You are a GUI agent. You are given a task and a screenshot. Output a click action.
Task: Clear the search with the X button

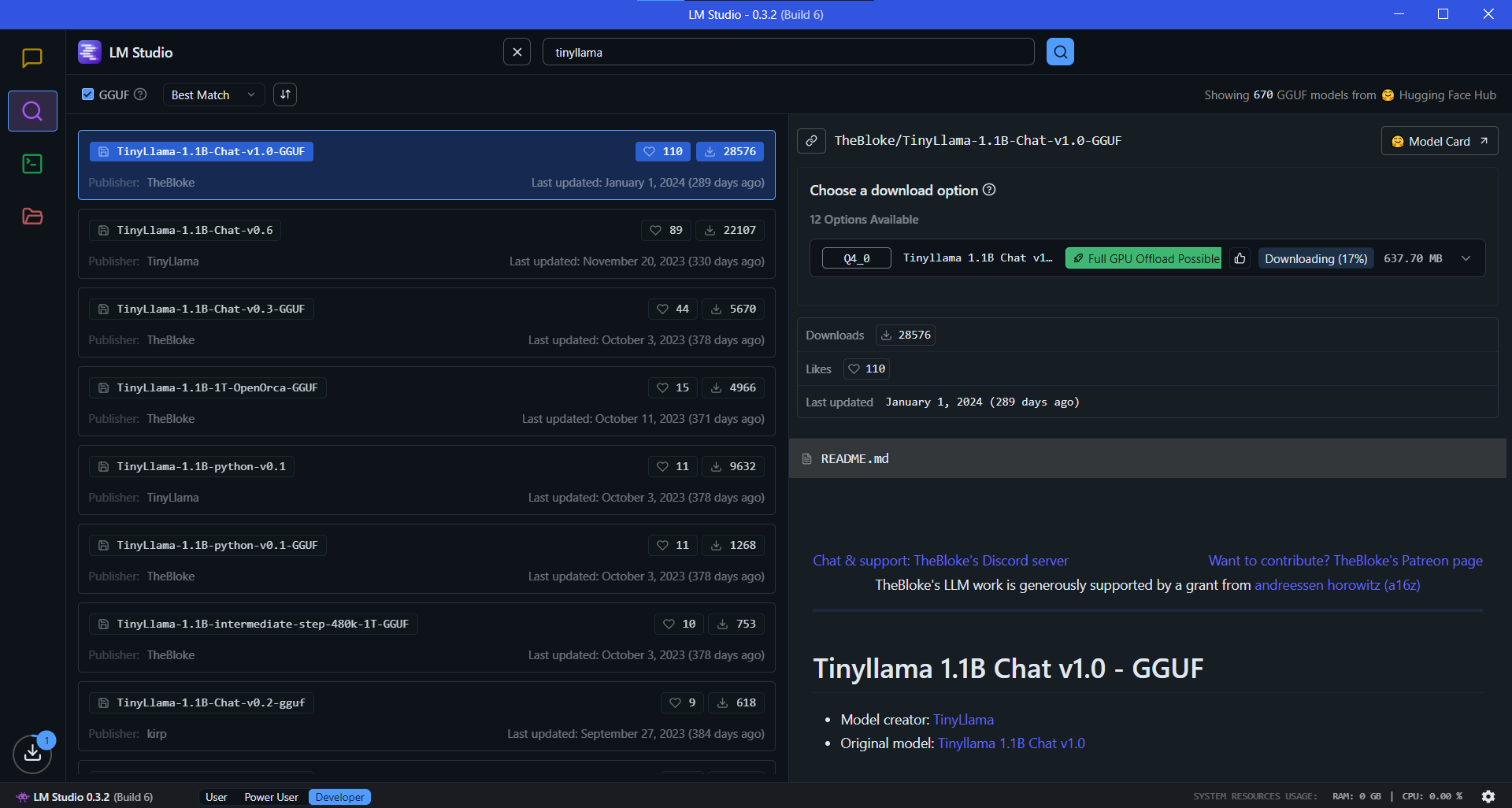(517, 52)
